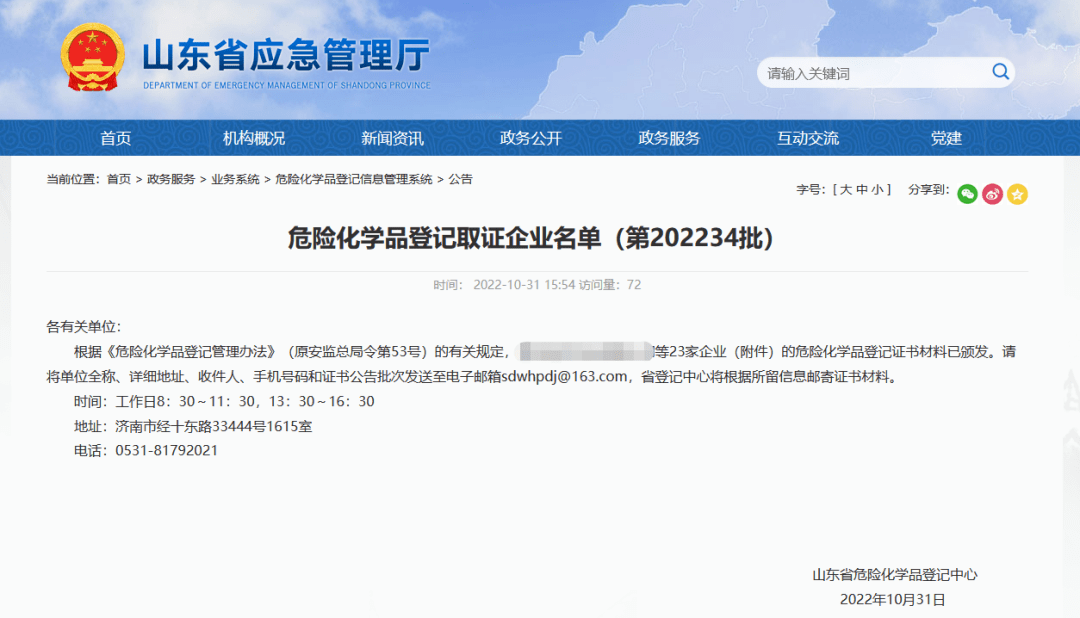Image resolution: width=1080 pixels, height=618 pixels.
Task: Open 首页 in the navigation bar
Action: (x=115, y=138)
